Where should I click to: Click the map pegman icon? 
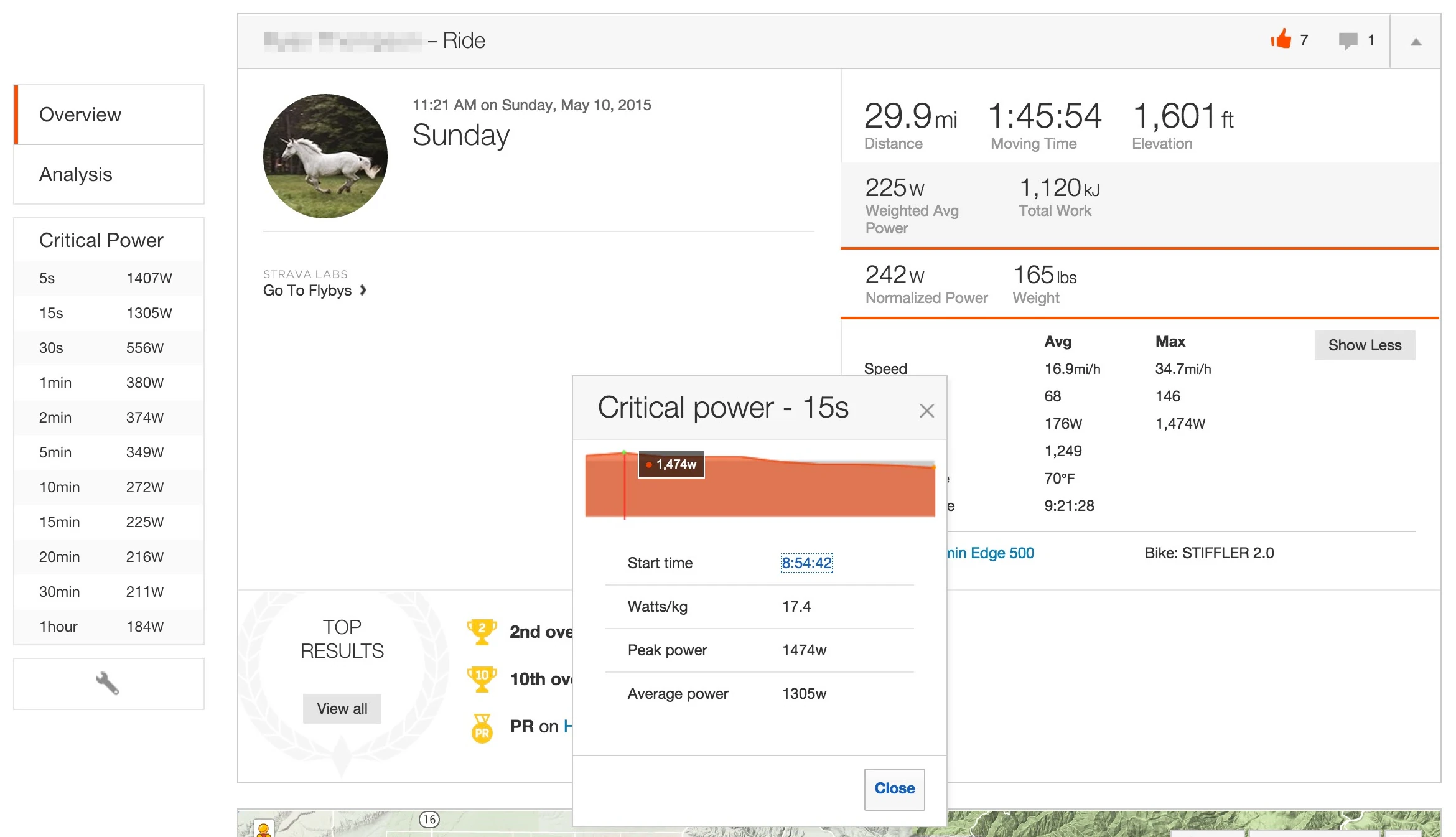[263, 830]
